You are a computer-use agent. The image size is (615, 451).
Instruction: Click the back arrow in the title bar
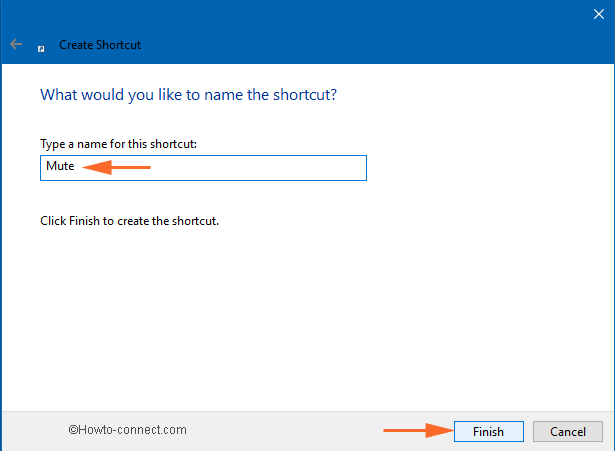[x=15, y=45]
